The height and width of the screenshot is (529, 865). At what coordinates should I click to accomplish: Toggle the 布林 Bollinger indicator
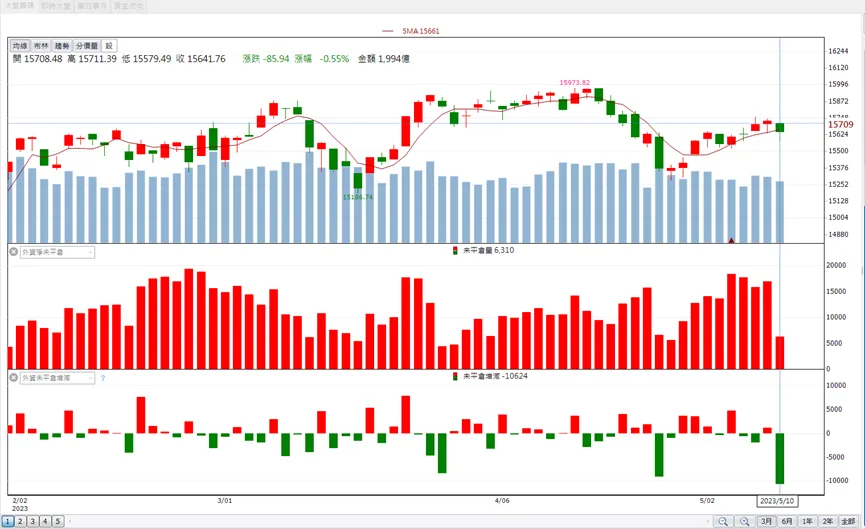[41, 46]
